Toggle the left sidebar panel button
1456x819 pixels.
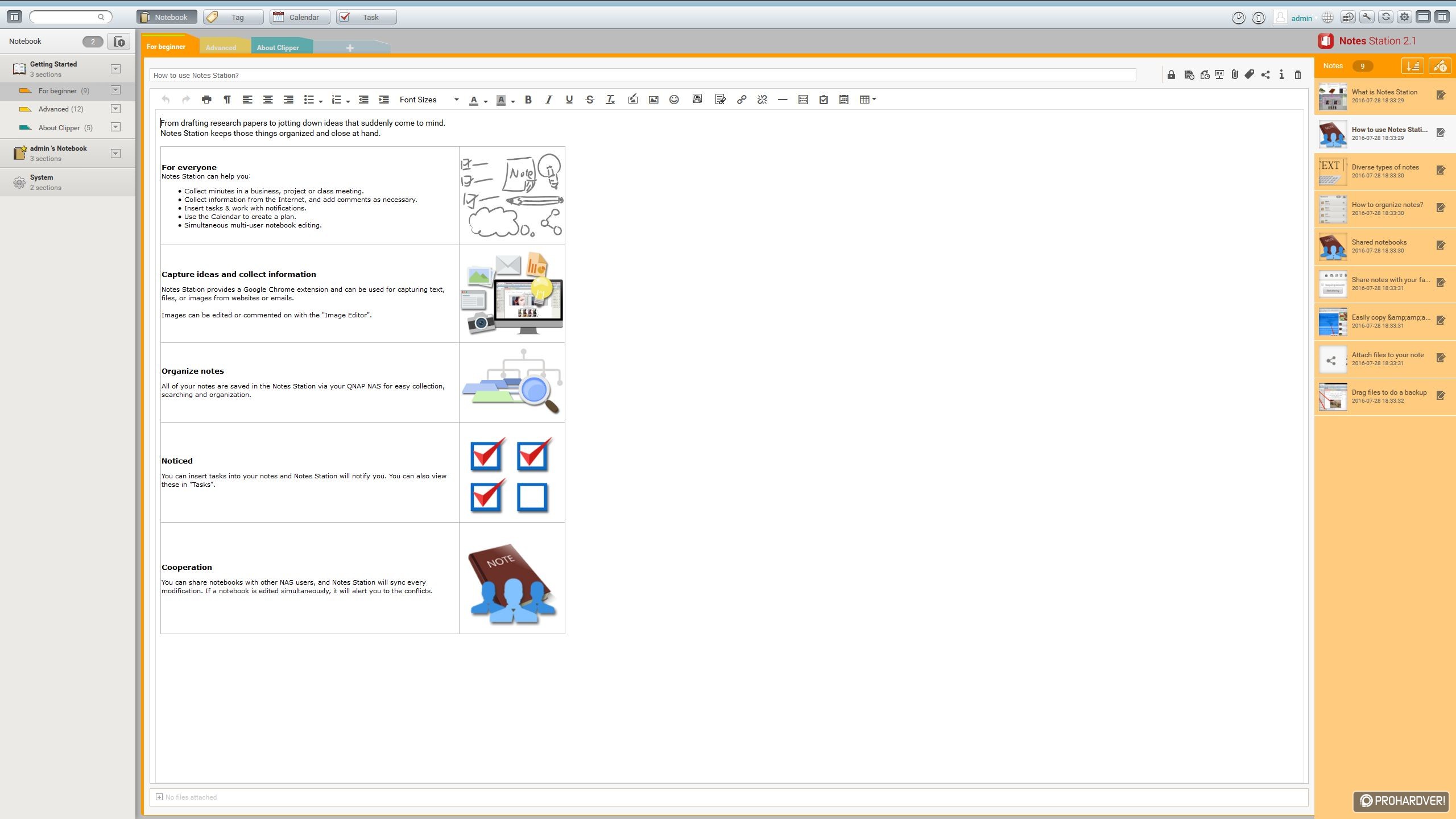pyautogui.click(x=14, y=17)
